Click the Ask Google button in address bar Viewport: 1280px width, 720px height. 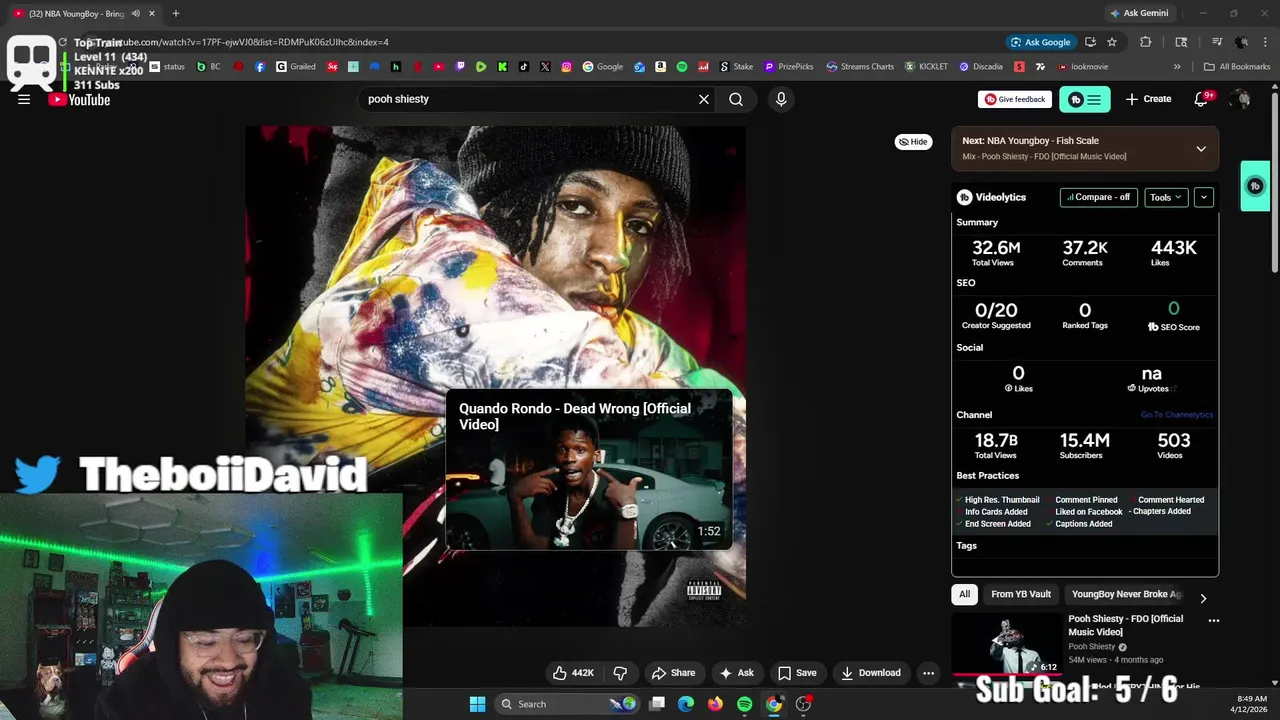coord(1041,42)
